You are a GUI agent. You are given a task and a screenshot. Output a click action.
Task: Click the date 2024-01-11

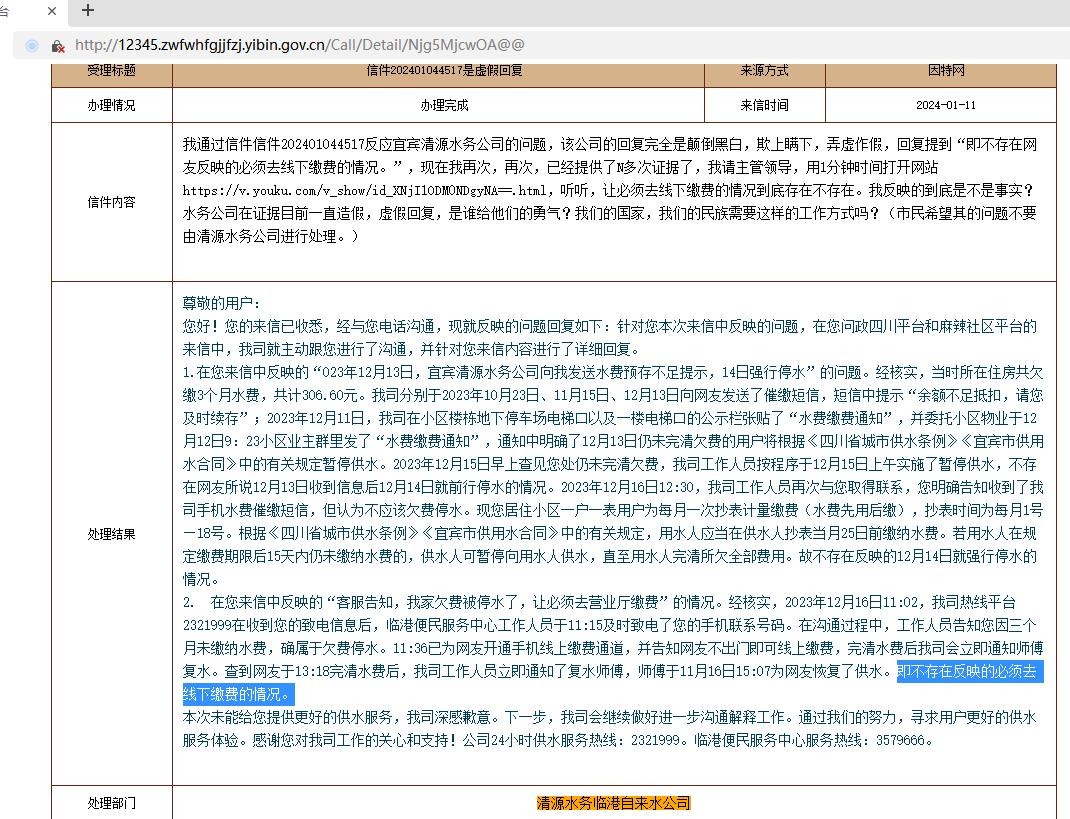pos(945,105)
